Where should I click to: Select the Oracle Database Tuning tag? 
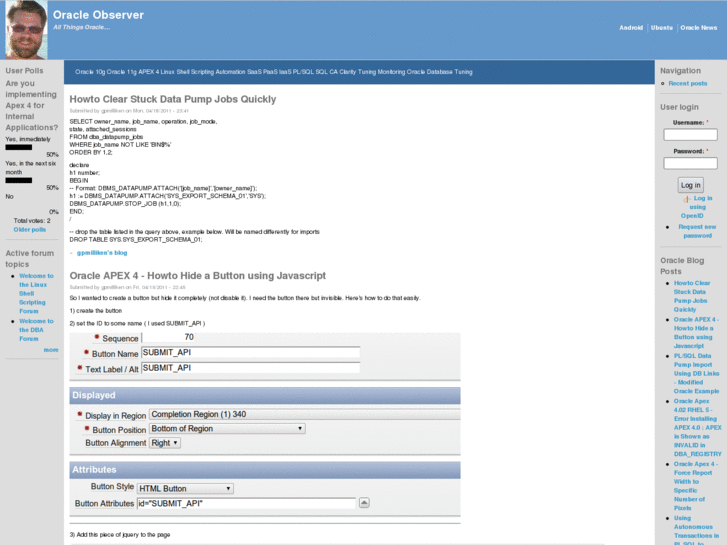440,72
